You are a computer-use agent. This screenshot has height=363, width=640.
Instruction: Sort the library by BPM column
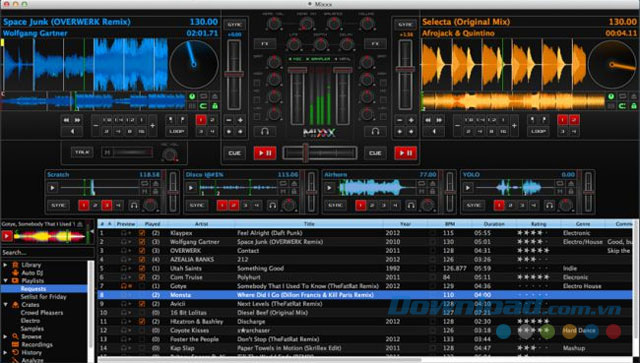tap(449, 224)
